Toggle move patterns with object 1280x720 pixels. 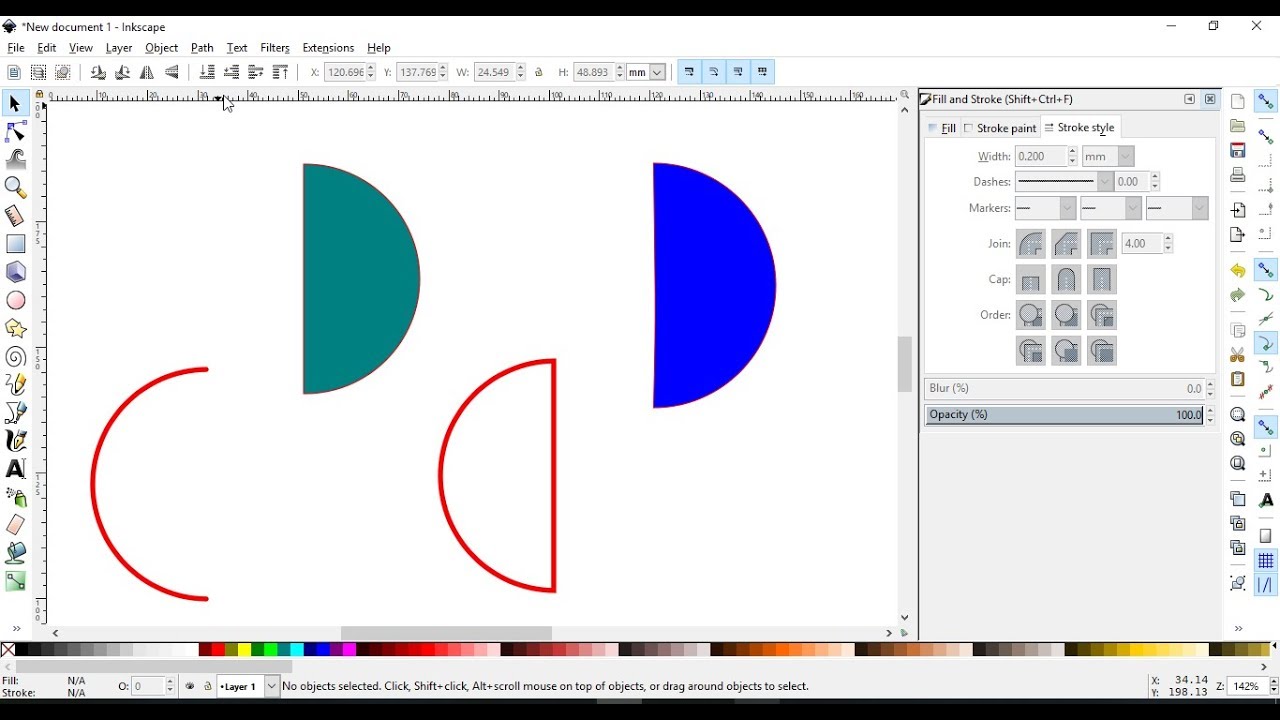point(763,72)
